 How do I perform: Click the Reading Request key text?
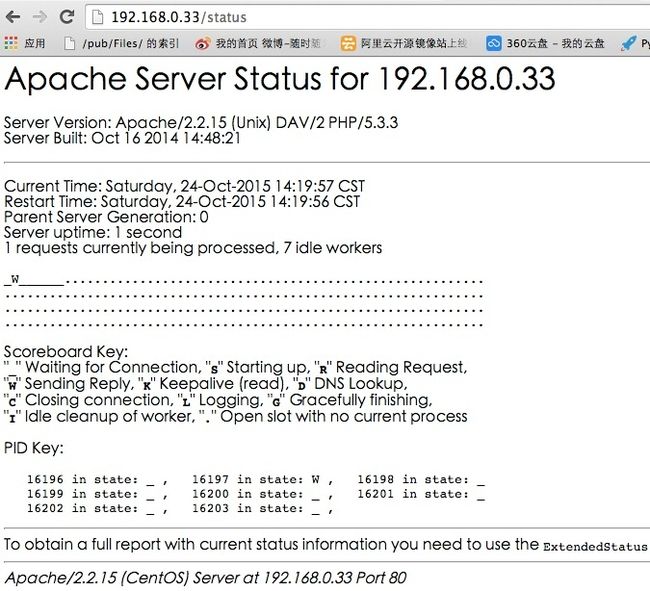pyautogui.click(x=401, y=367)
